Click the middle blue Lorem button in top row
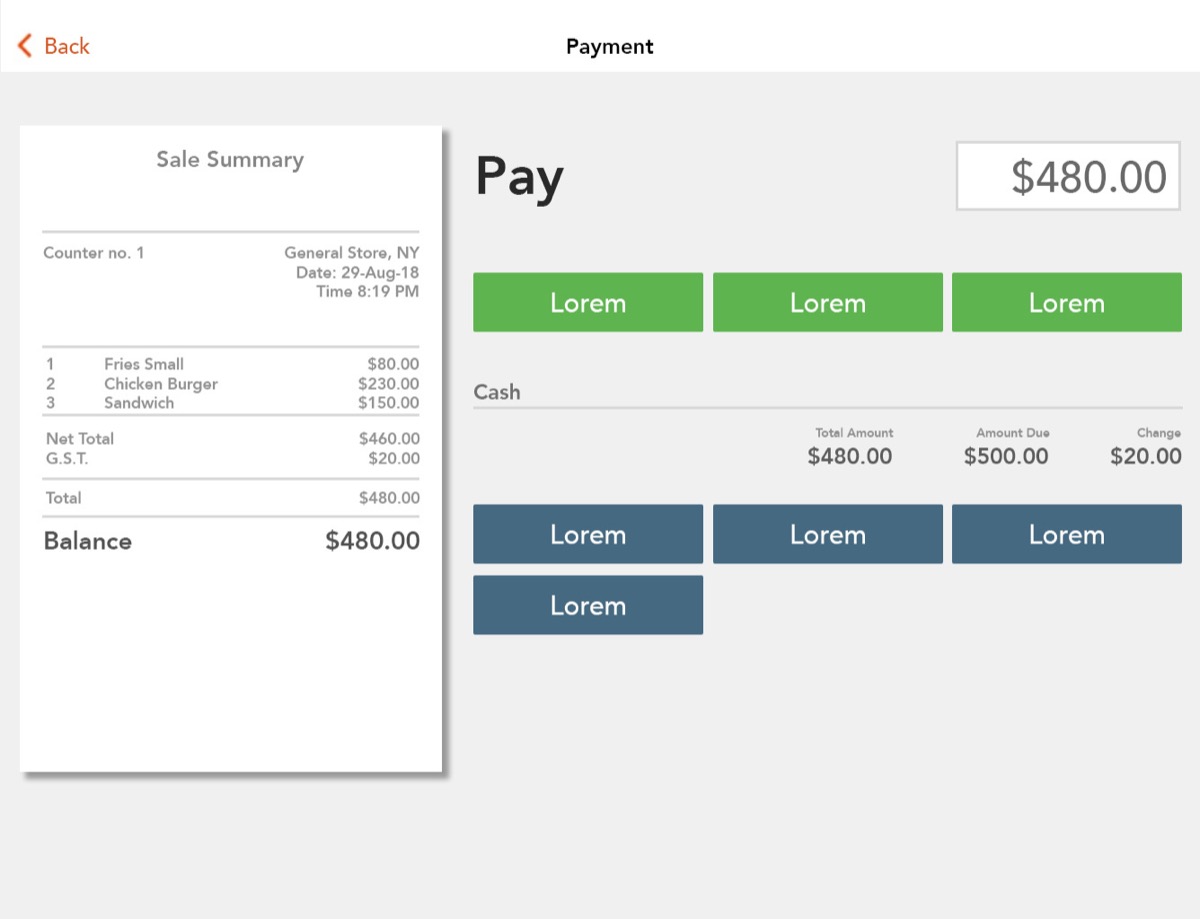Viewport: 1200px width, 919px height. [827, 534]
